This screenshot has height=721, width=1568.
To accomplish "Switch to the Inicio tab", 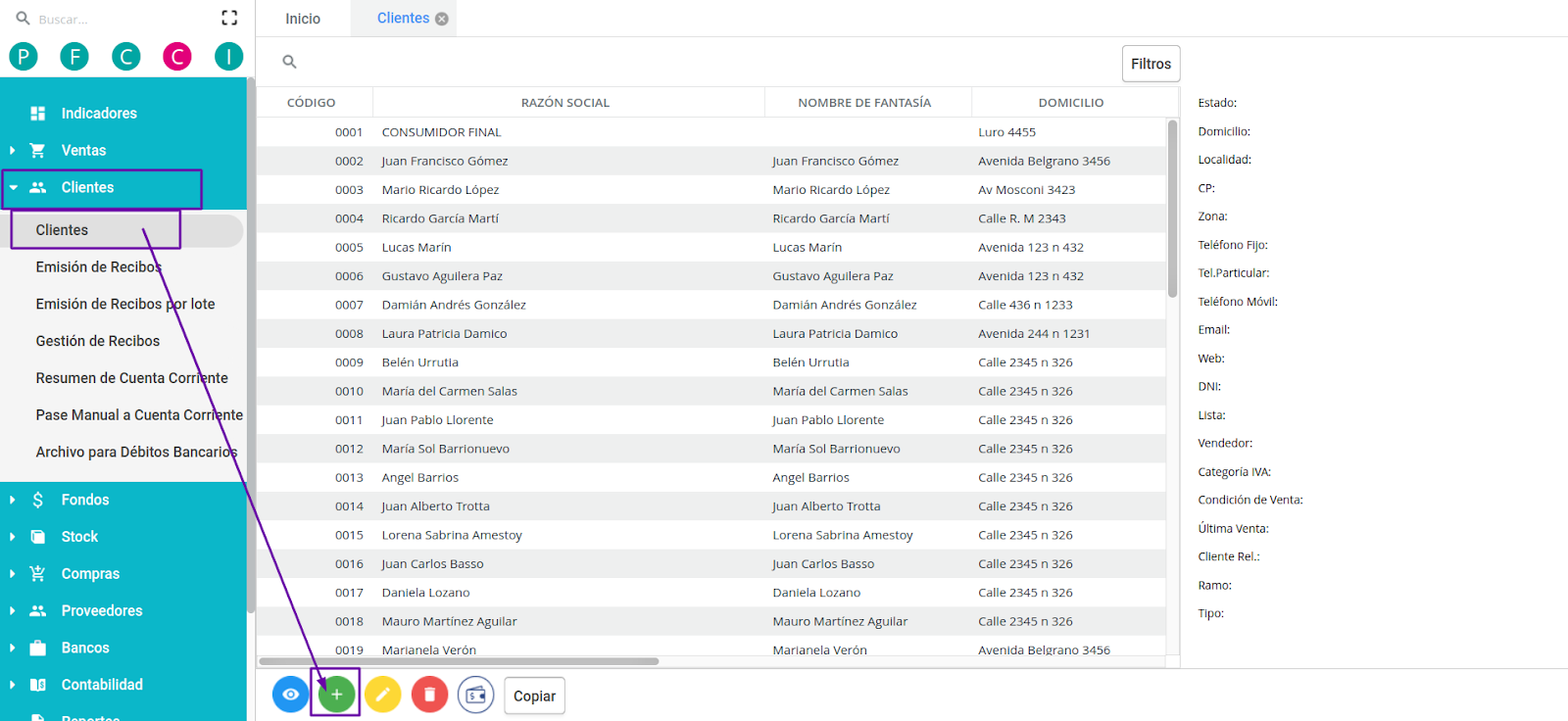I will pos(303,19).
